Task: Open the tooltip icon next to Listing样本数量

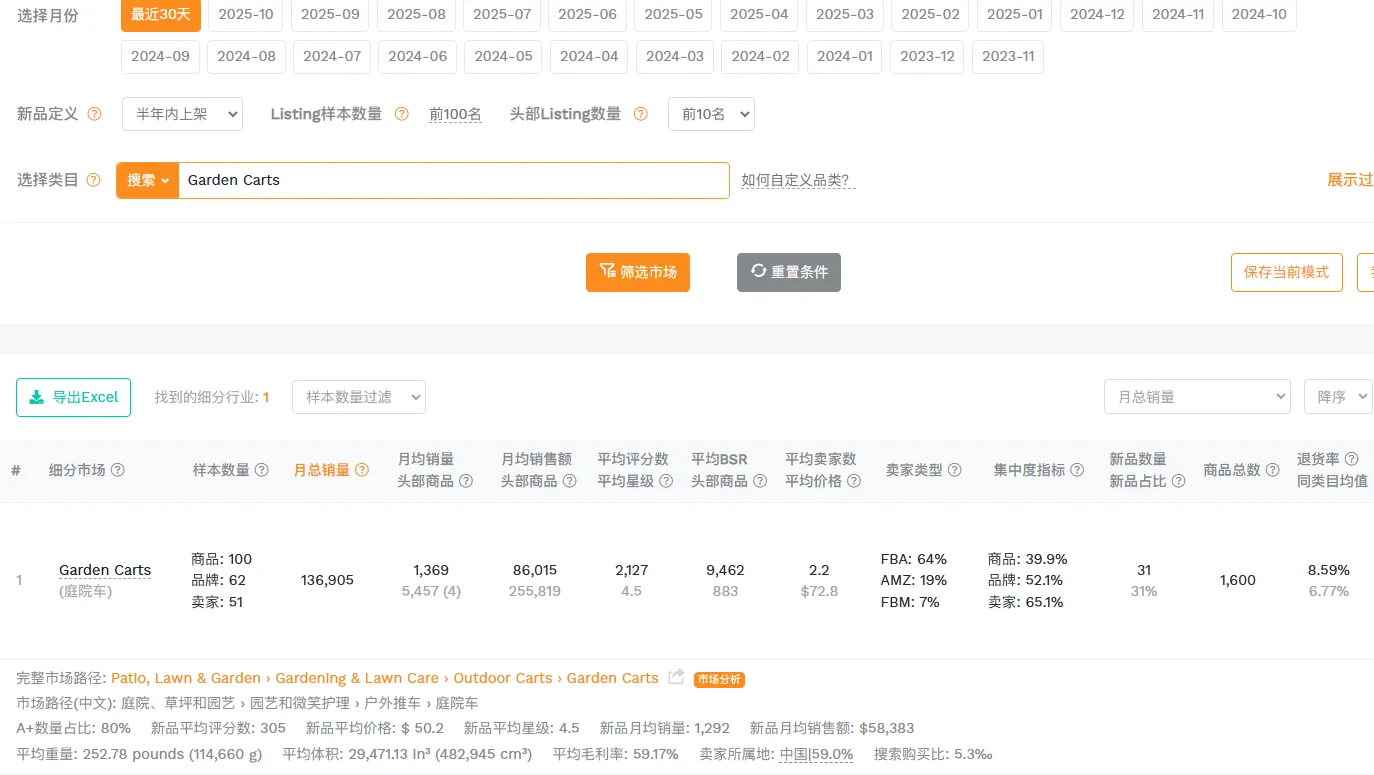Action: point(401,113)
